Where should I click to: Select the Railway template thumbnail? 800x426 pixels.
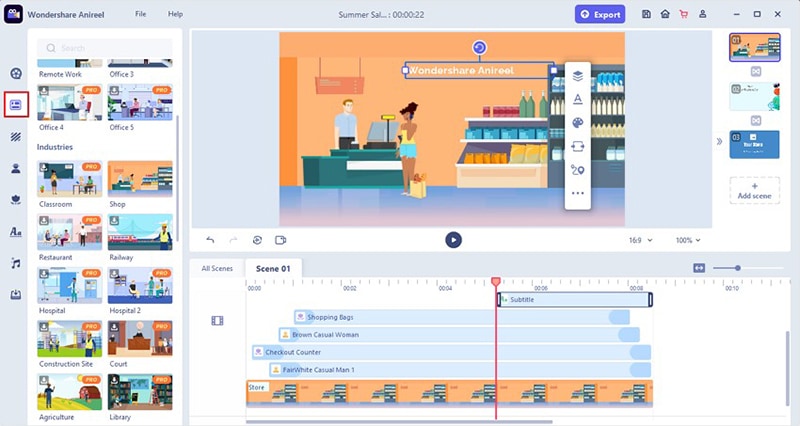click(140, 232)
